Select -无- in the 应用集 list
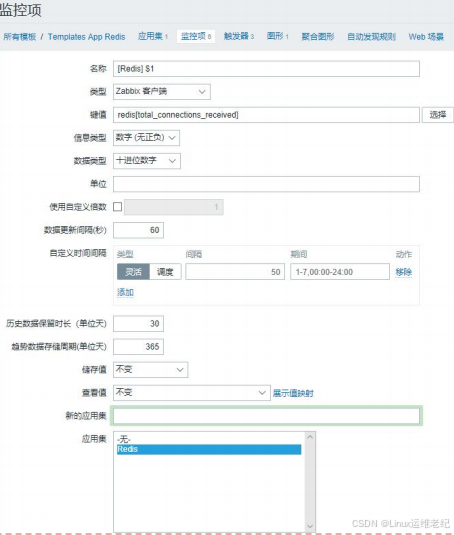454x535 pixels. tap(209, 439)
